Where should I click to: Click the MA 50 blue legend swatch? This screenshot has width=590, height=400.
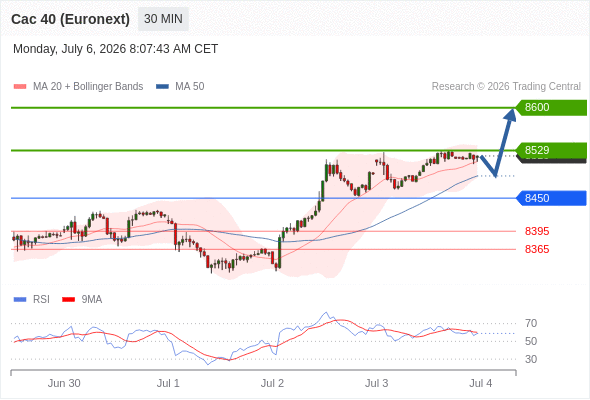pos(162,87)
